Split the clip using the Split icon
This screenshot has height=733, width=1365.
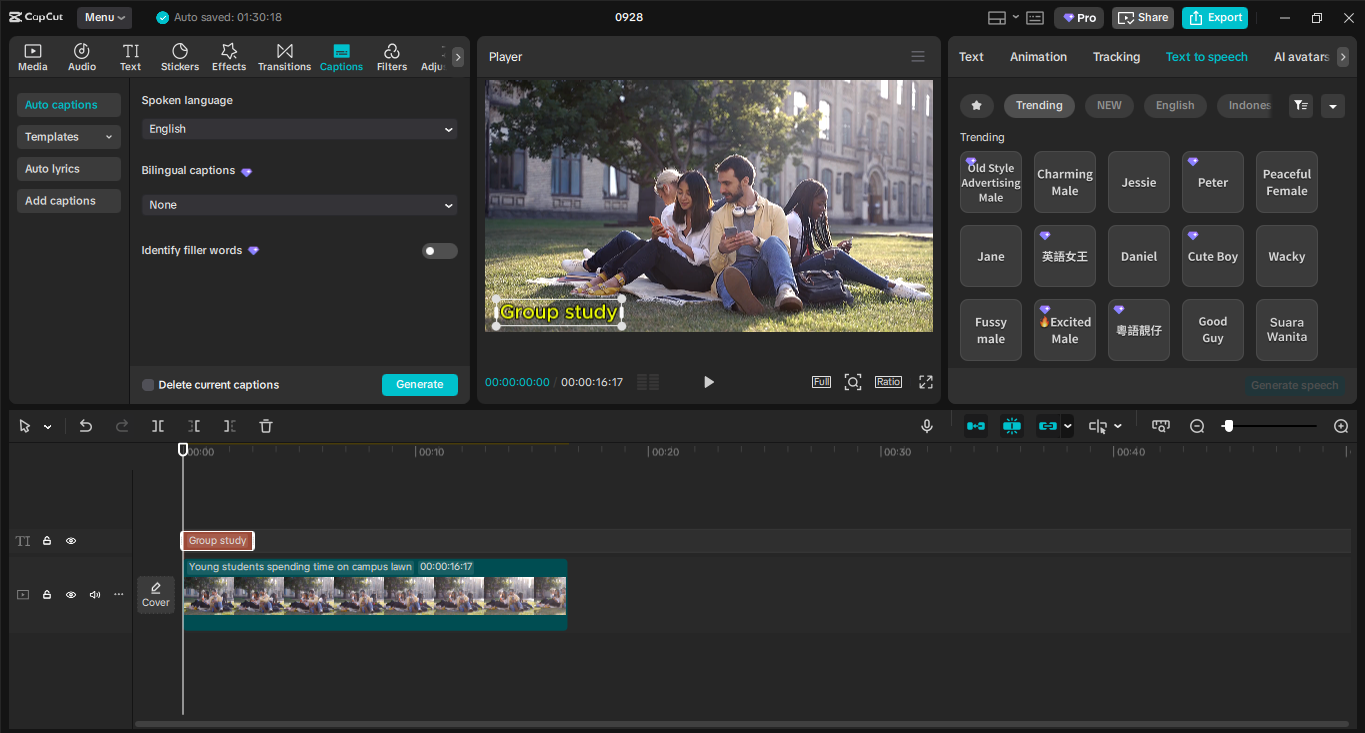pos(157,425)
